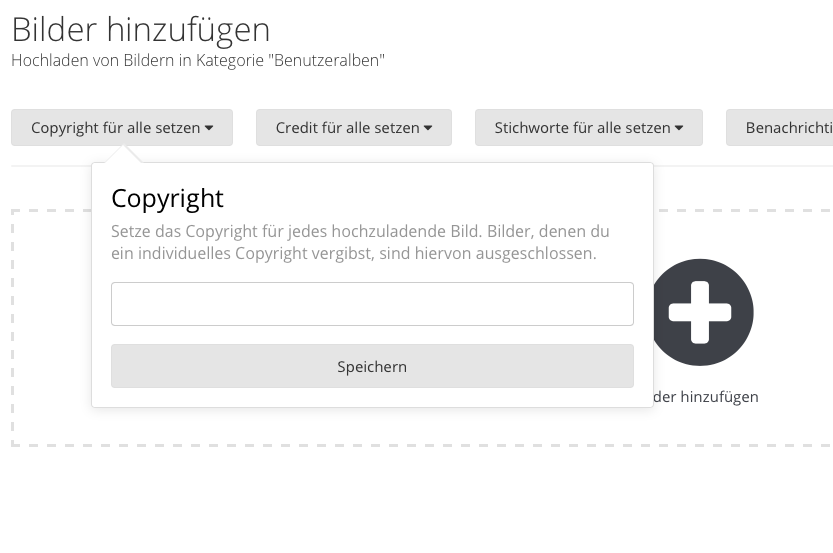This screenshot has width=833, height=553.
Task: Click the dark round plus icon
Action: click(x=701, y=312)
